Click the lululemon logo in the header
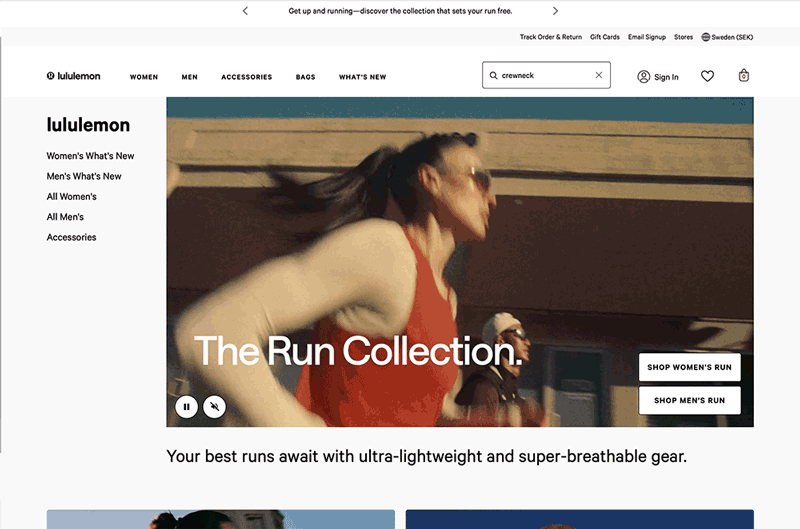This screenshot has width=800, height=529. [73, 76]
